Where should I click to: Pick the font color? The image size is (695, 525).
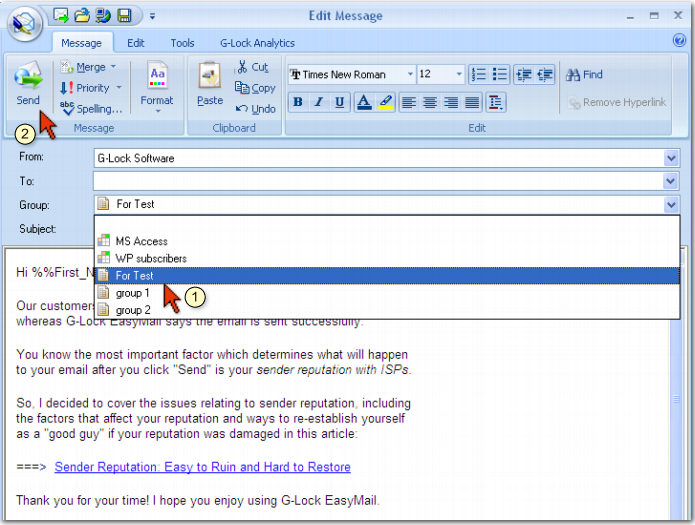point(364,102)
